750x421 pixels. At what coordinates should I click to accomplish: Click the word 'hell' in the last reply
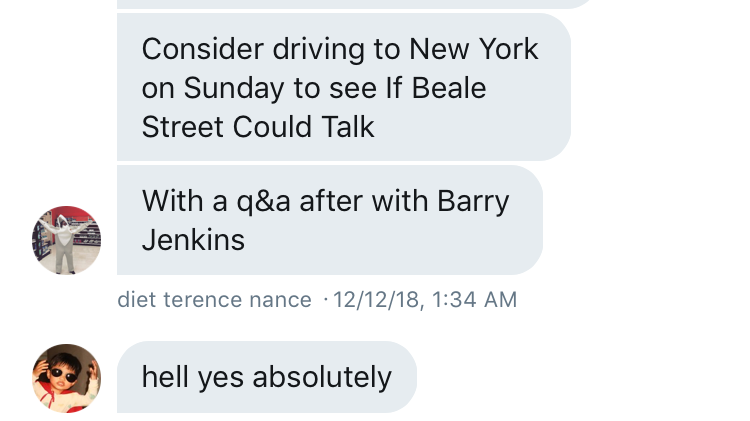[164, 377]
